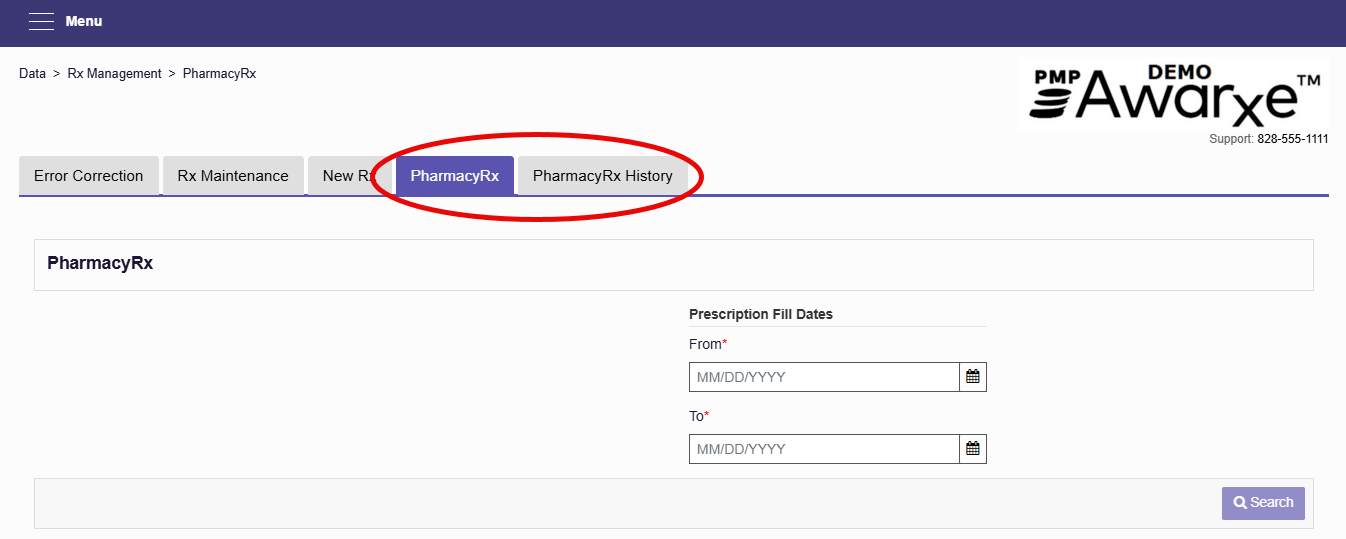Focus the From date input field
The width and height of the screenshot is (1346, 539).
825,377
